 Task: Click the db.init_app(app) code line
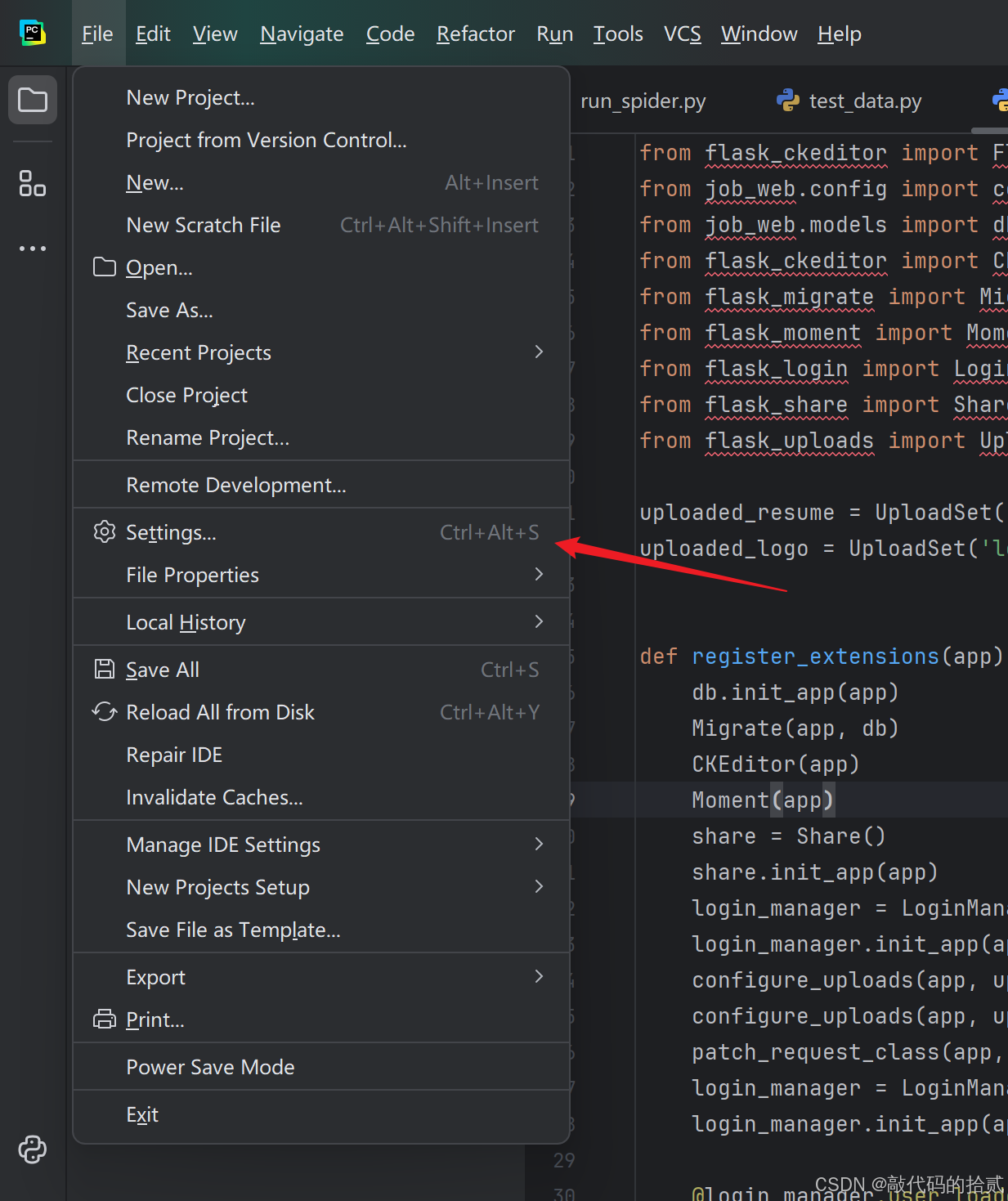pos(795,692)
